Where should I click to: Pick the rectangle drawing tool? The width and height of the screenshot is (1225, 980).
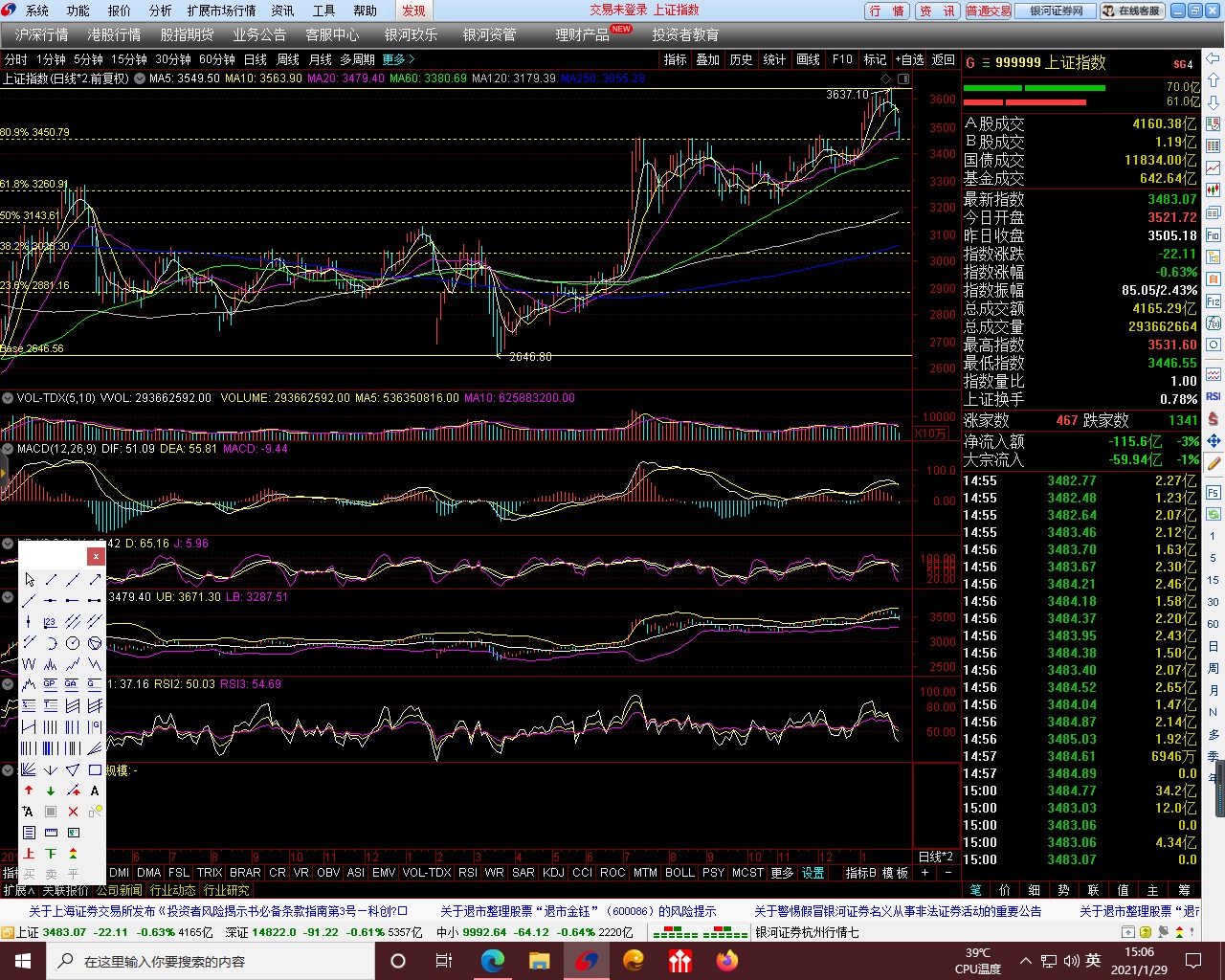point(95,769)
